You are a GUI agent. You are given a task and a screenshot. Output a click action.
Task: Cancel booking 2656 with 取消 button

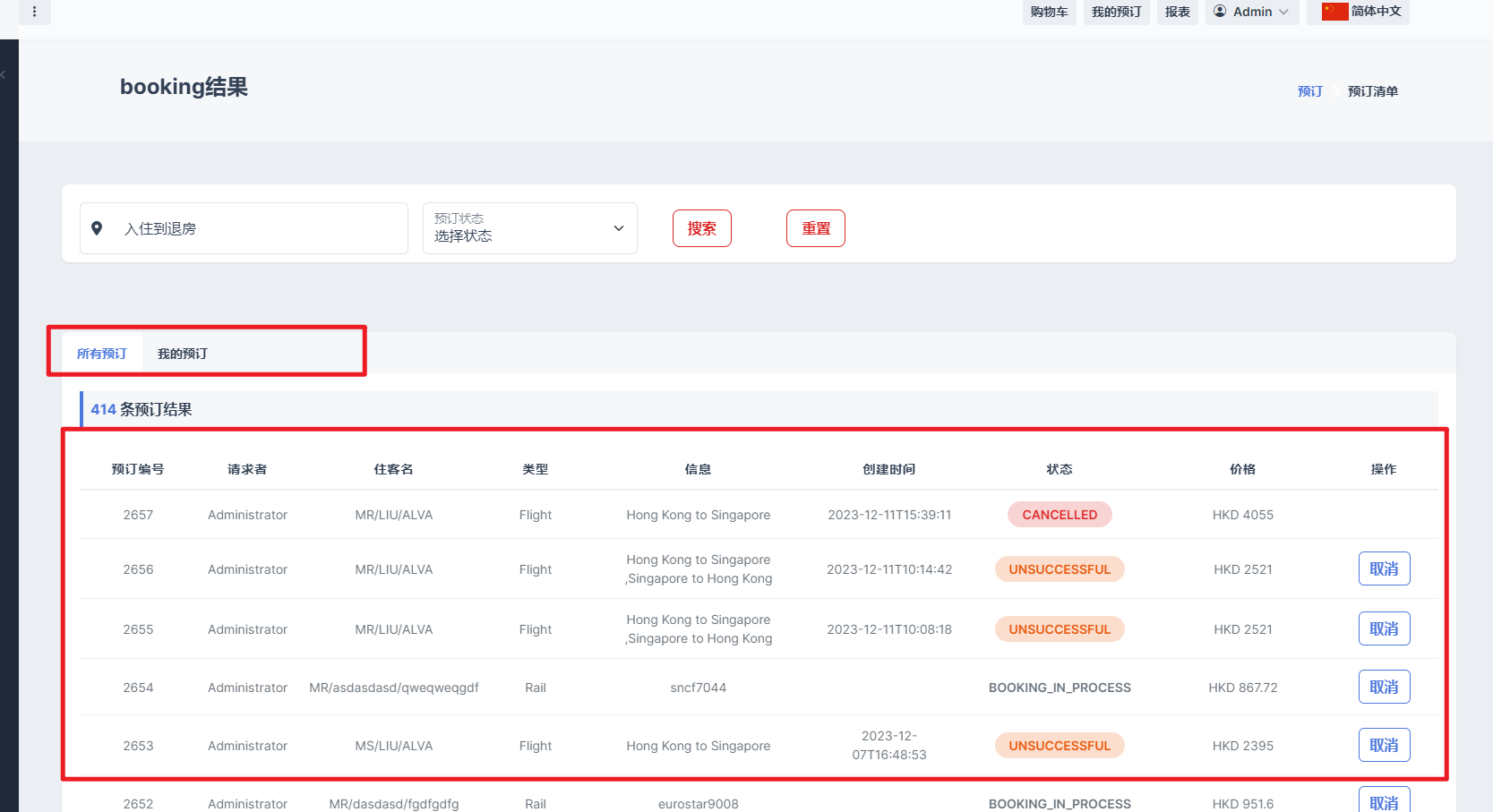pos(1384,569)
